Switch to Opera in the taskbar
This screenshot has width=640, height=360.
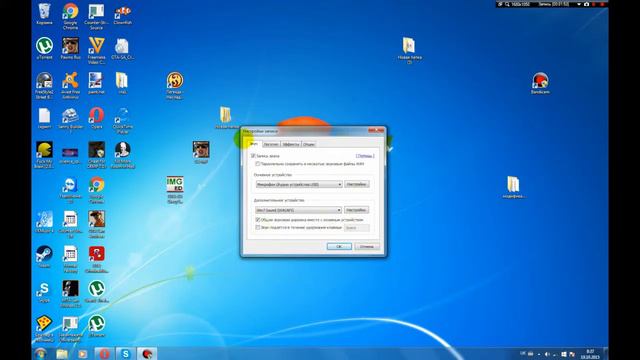[x=104, y=354]
